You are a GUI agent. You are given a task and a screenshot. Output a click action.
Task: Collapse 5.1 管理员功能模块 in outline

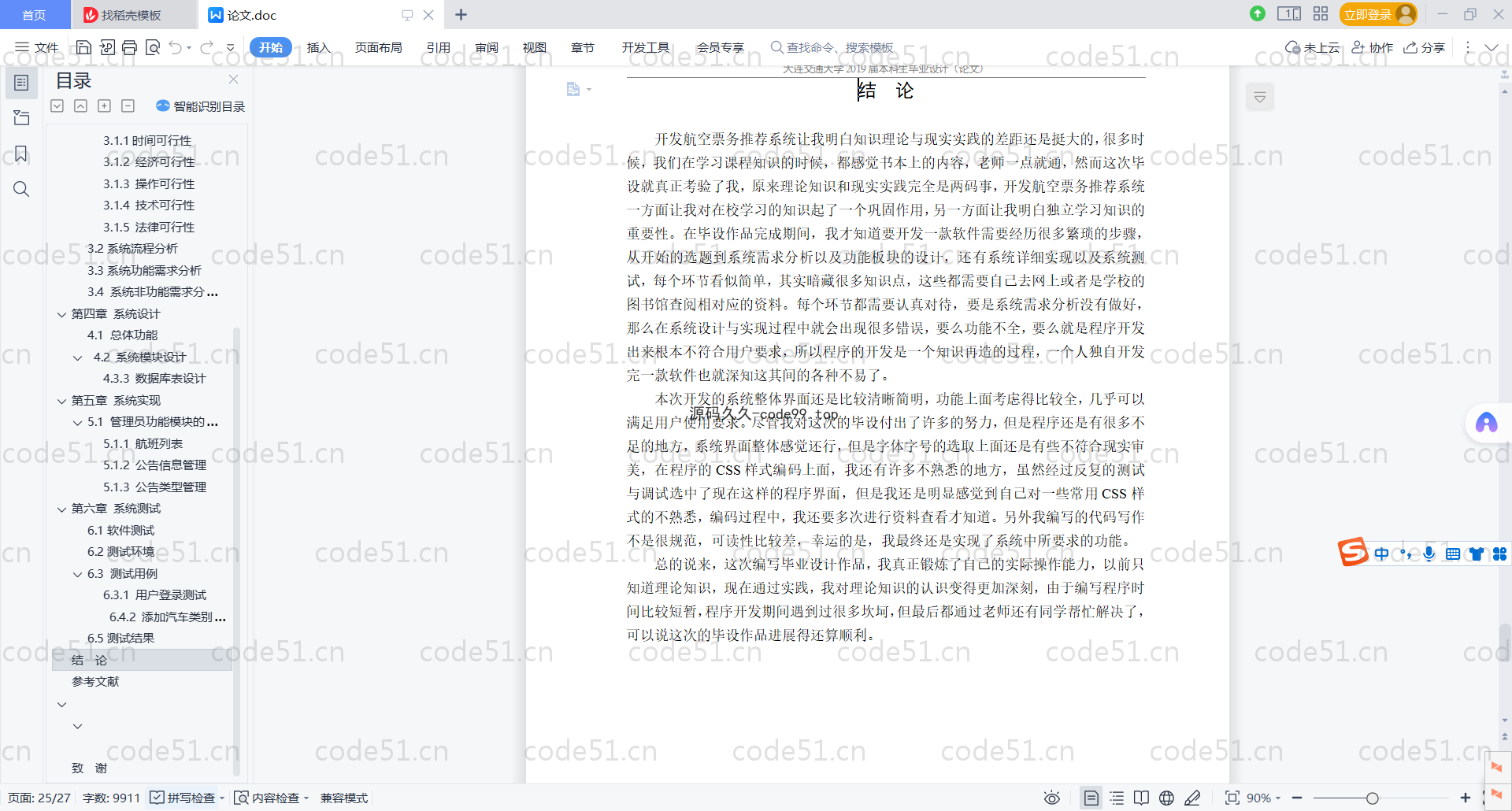pos(77,423)
